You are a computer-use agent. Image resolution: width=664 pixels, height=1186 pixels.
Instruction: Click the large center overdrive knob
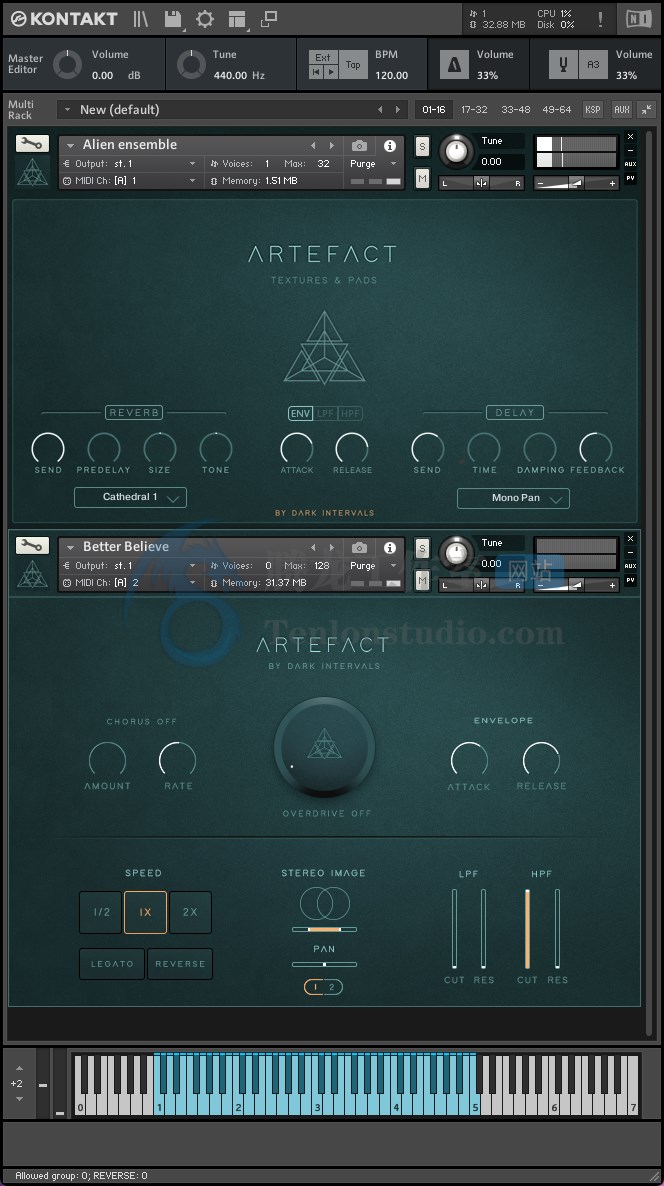pyautogui.click(x=324, y=747)
